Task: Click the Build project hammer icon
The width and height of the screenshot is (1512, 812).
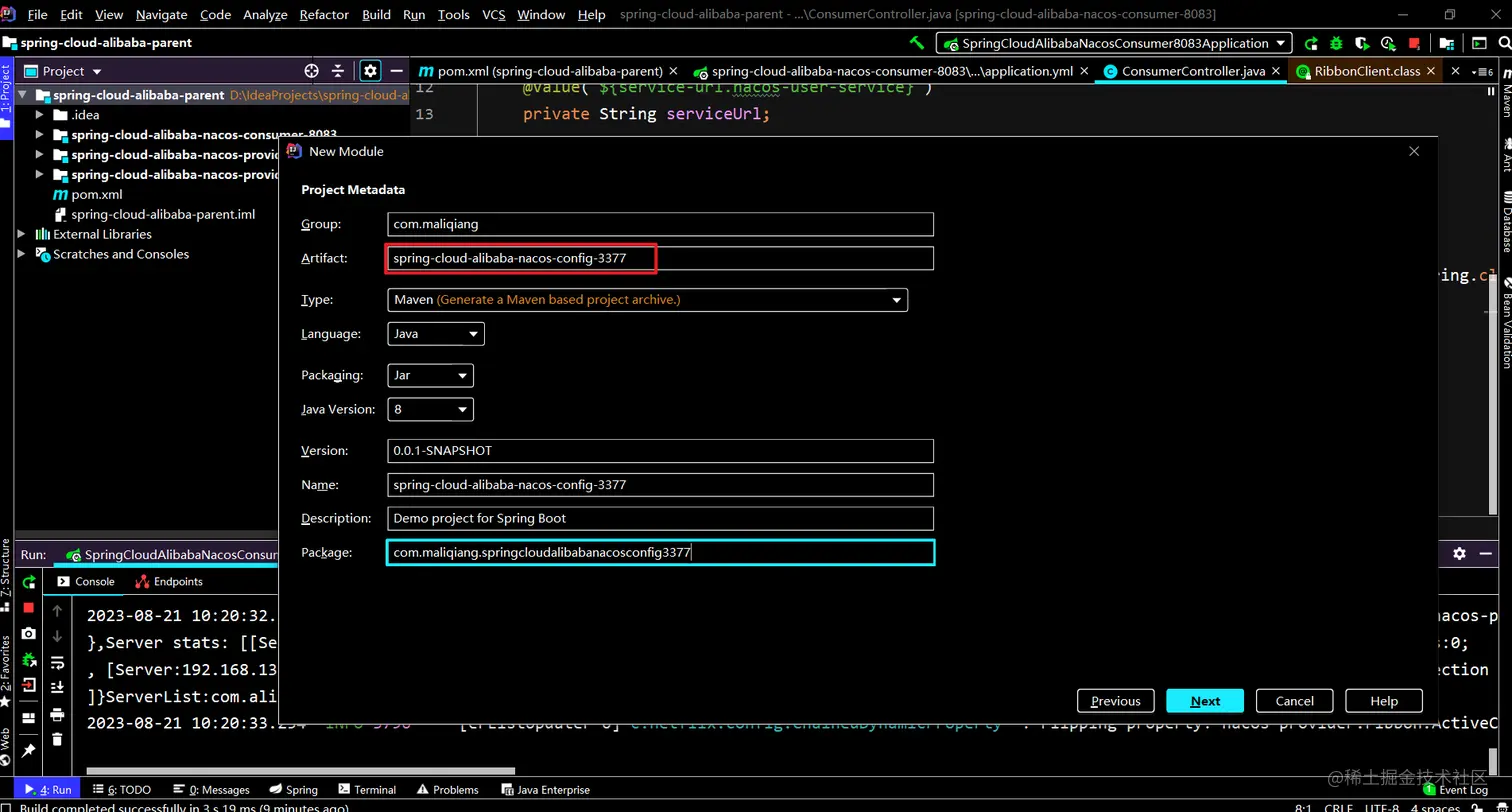Action: click(916, 43)
